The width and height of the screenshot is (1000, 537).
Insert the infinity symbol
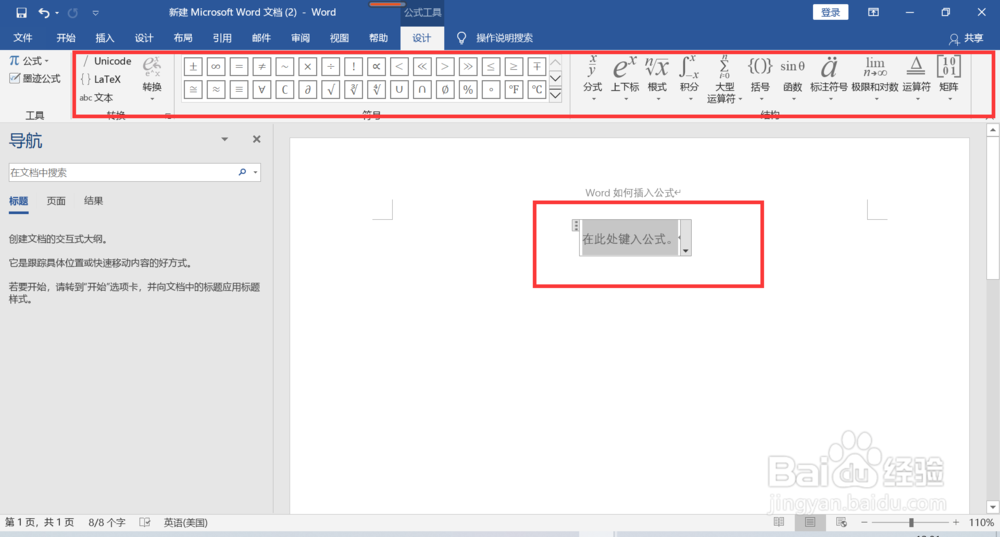(x=216, y=66)
